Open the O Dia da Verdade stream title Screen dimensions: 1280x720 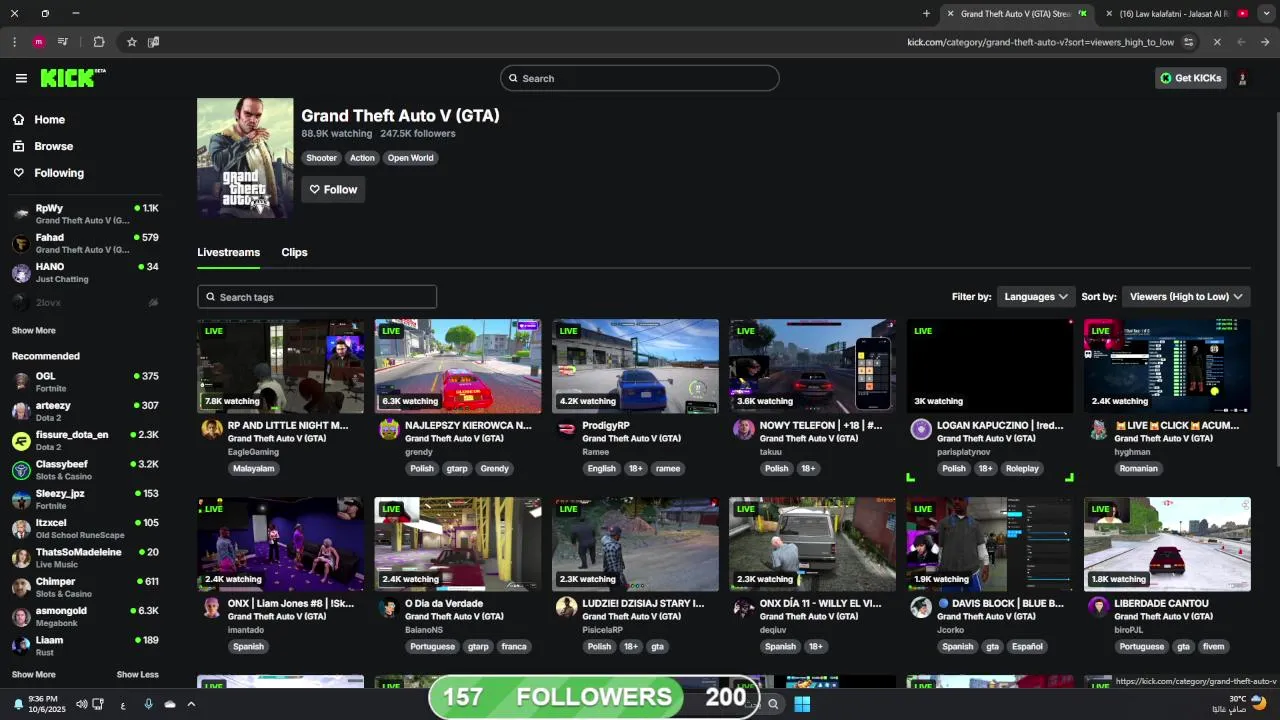tap(444, 603)
